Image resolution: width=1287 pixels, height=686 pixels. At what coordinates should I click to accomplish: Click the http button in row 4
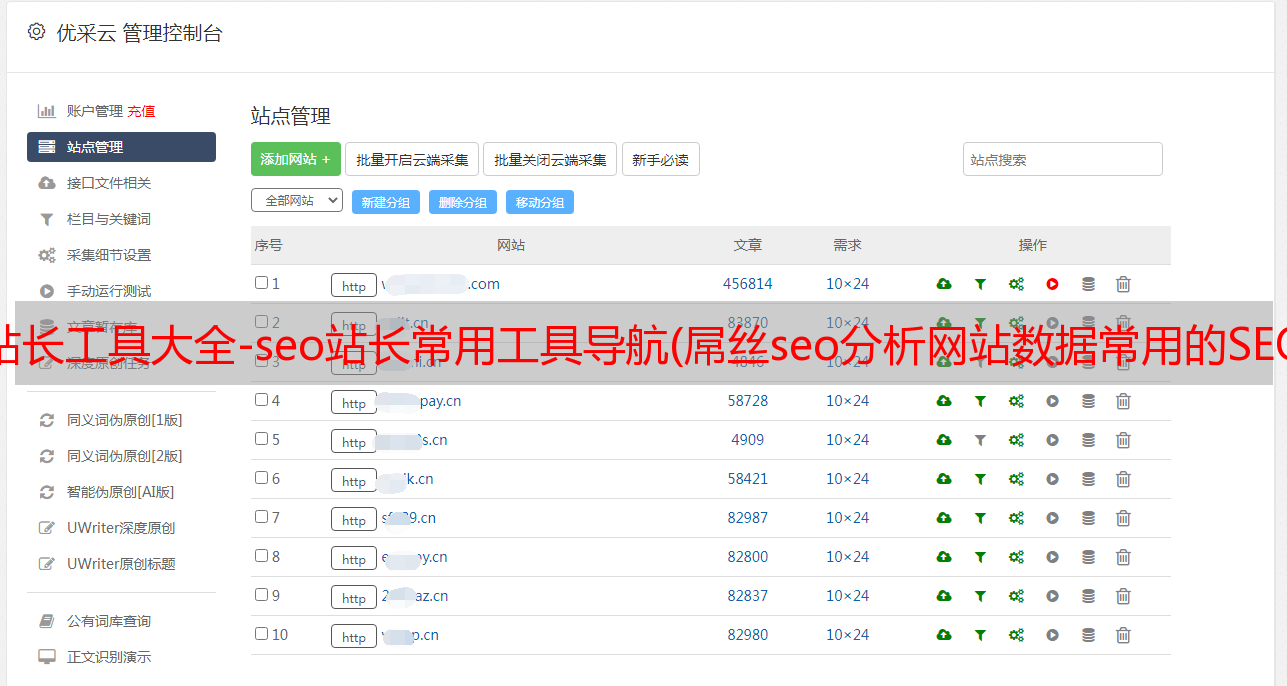click(x=354, y=402)
